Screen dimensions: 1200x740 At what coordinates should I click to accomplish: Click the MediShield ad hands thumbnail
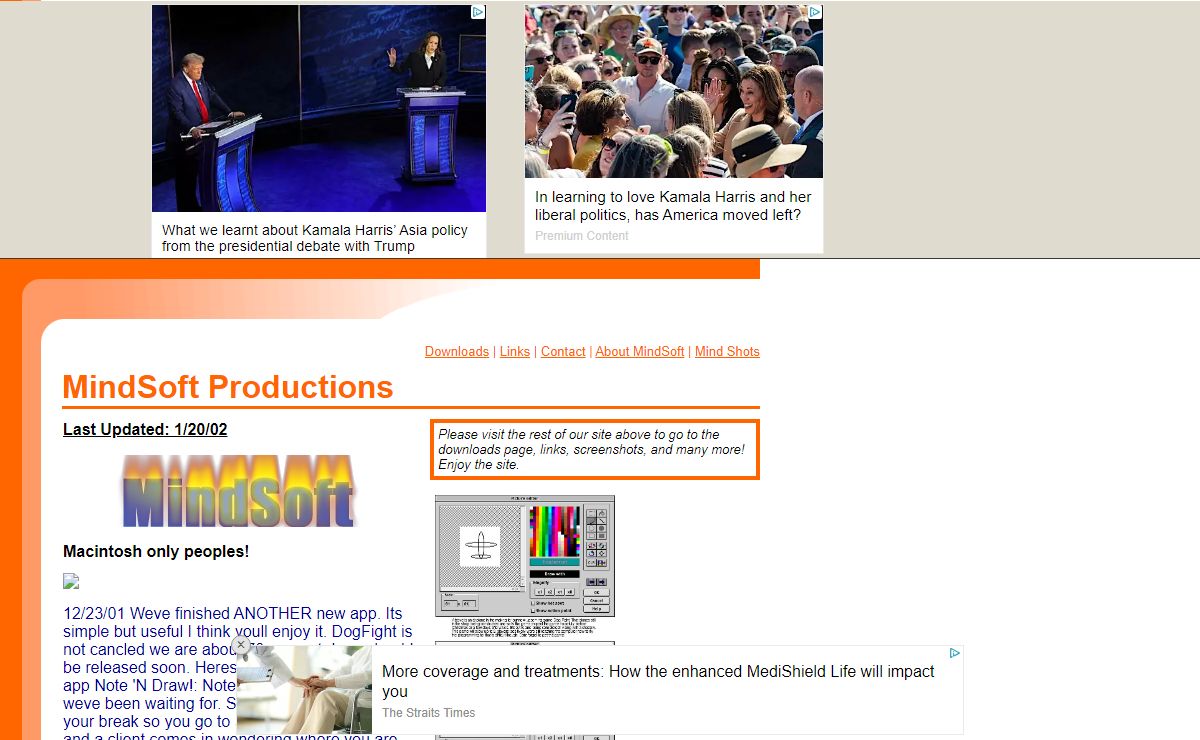304,690
